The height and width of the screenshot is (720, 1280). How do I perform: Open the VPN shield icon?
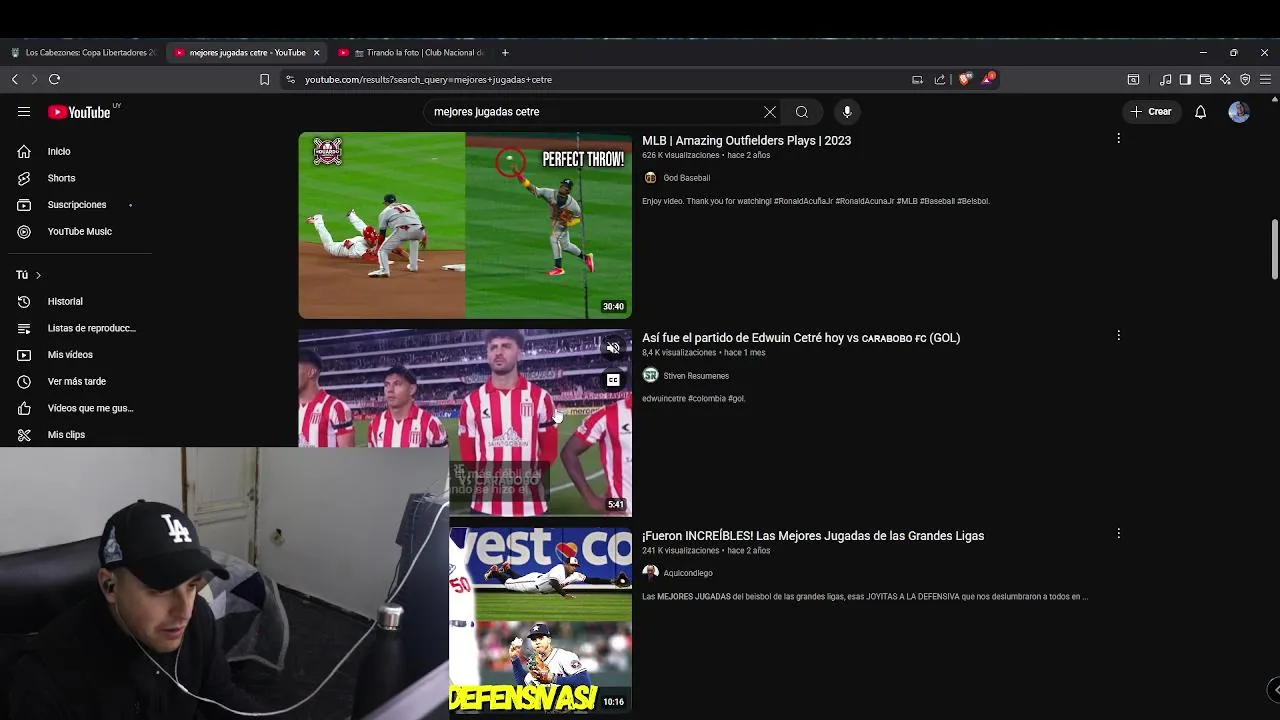click(1245, 79)
